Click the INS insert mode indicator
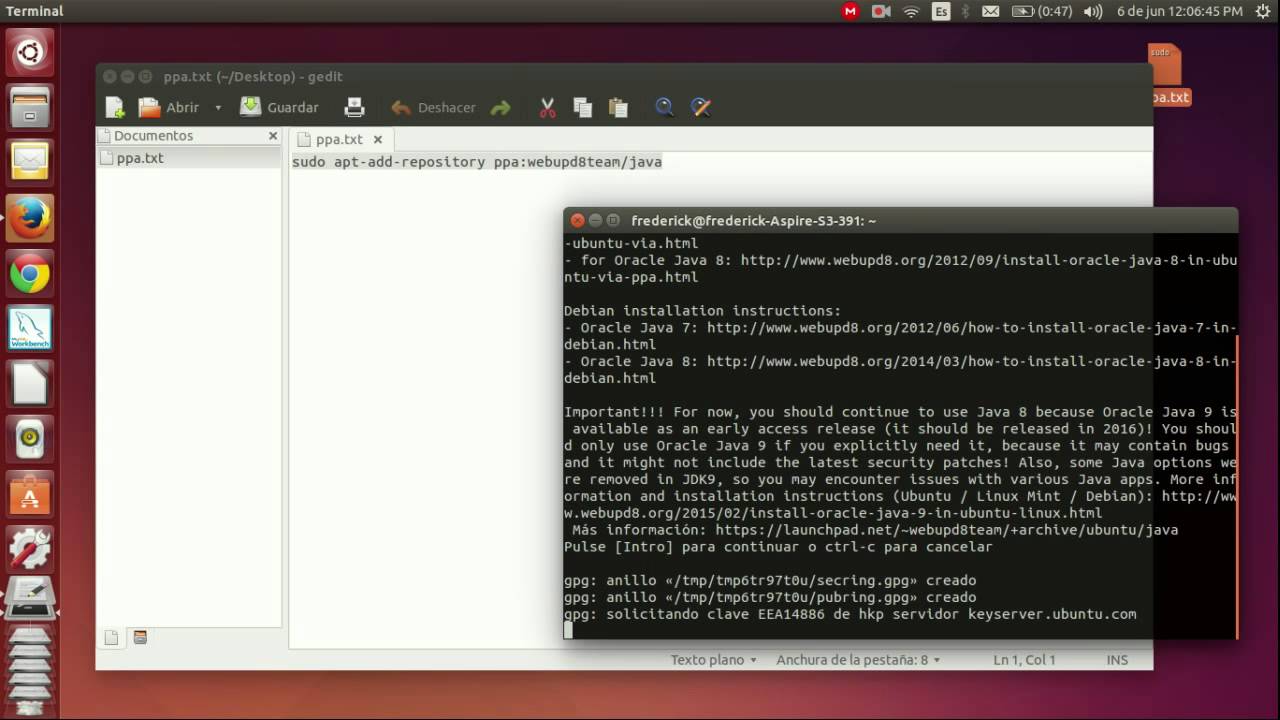The image size is (1280, 720). click(x=1117, y=659)
